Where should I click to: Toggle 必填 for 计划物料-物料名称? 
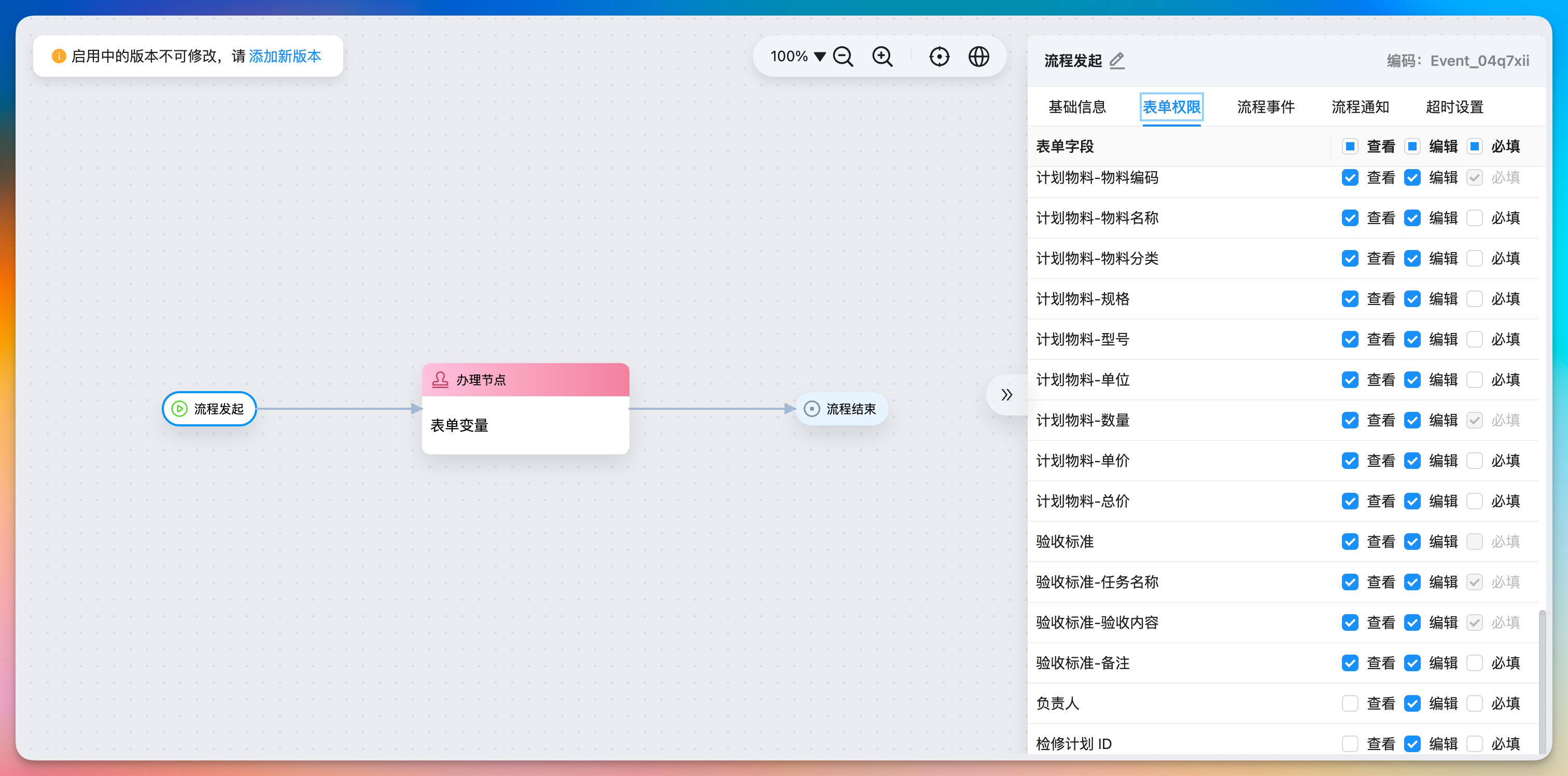(1475, 217)
